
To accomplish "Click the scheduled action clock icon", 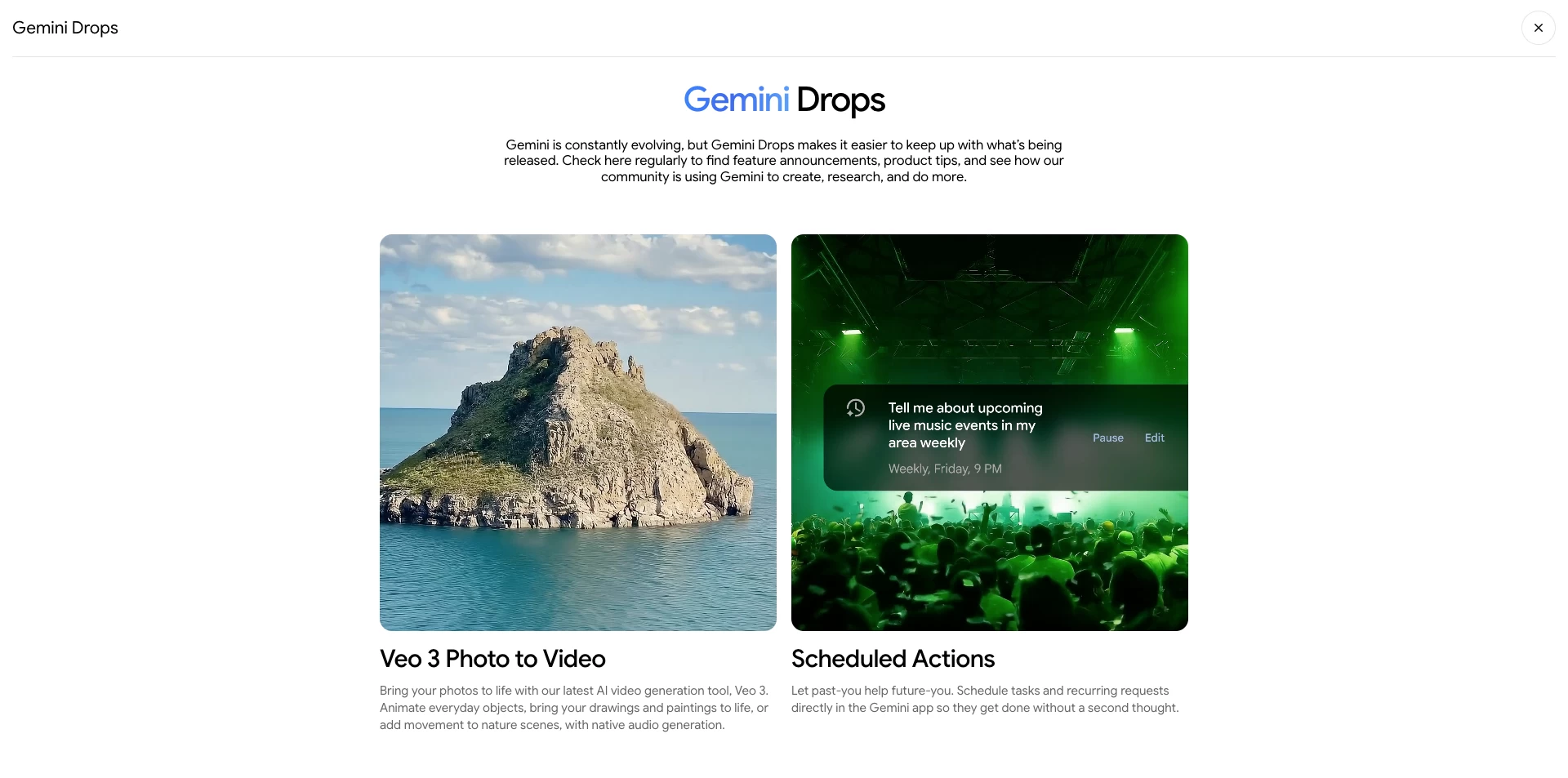I will 855,408.
